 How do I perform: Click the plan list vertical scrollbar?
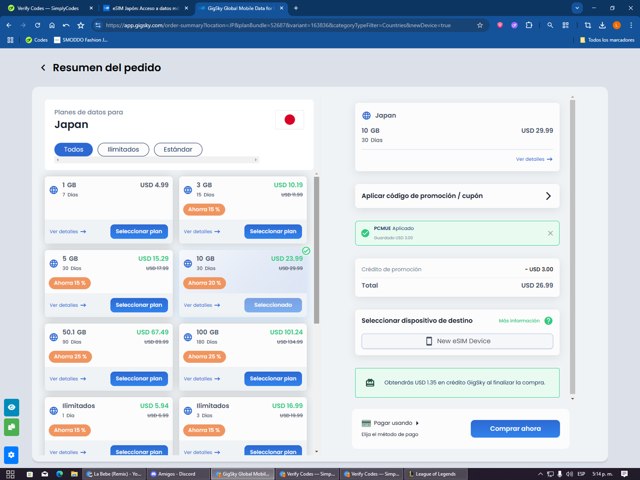click(x=316, y=250)
